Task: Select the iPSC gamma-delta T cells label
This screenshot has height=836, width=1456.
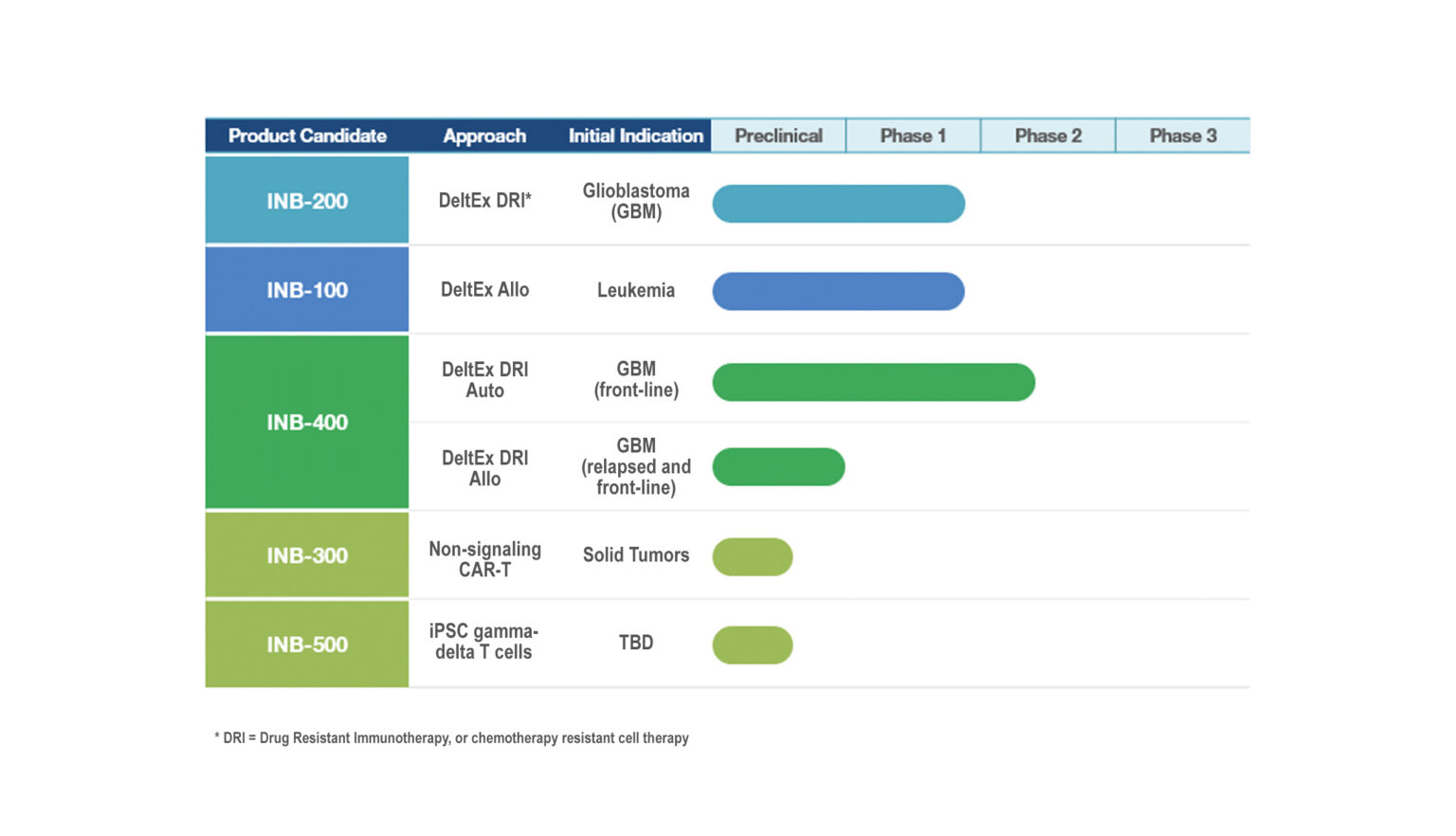Action: coord(483,642)
